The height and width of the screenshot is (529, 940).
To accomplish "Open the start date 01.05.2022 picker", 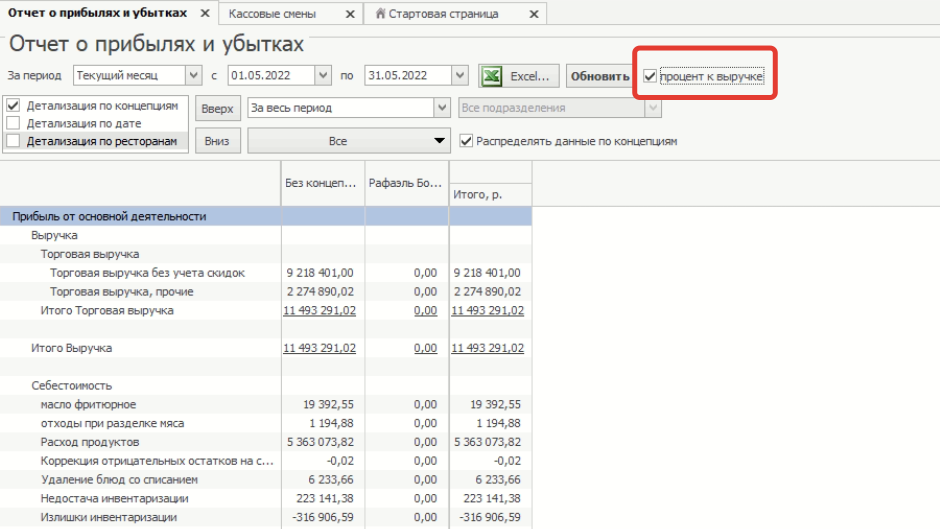I will pos(322,76).
